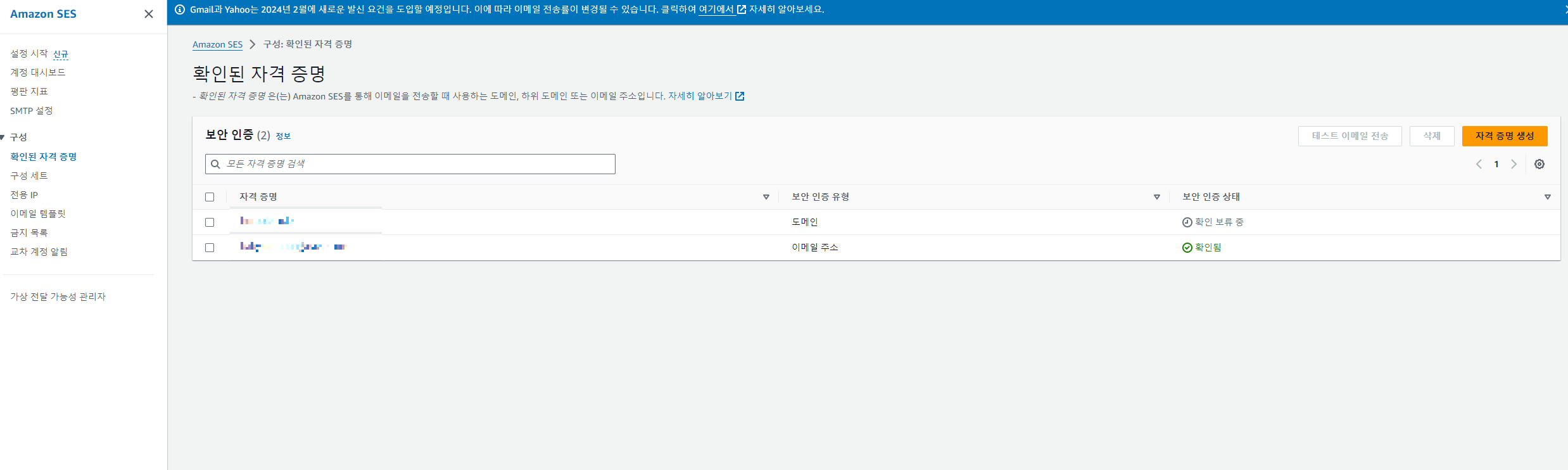Click page number 1 in pagination
Viewport: 1568px width, 470px height.
(1496, 164)
